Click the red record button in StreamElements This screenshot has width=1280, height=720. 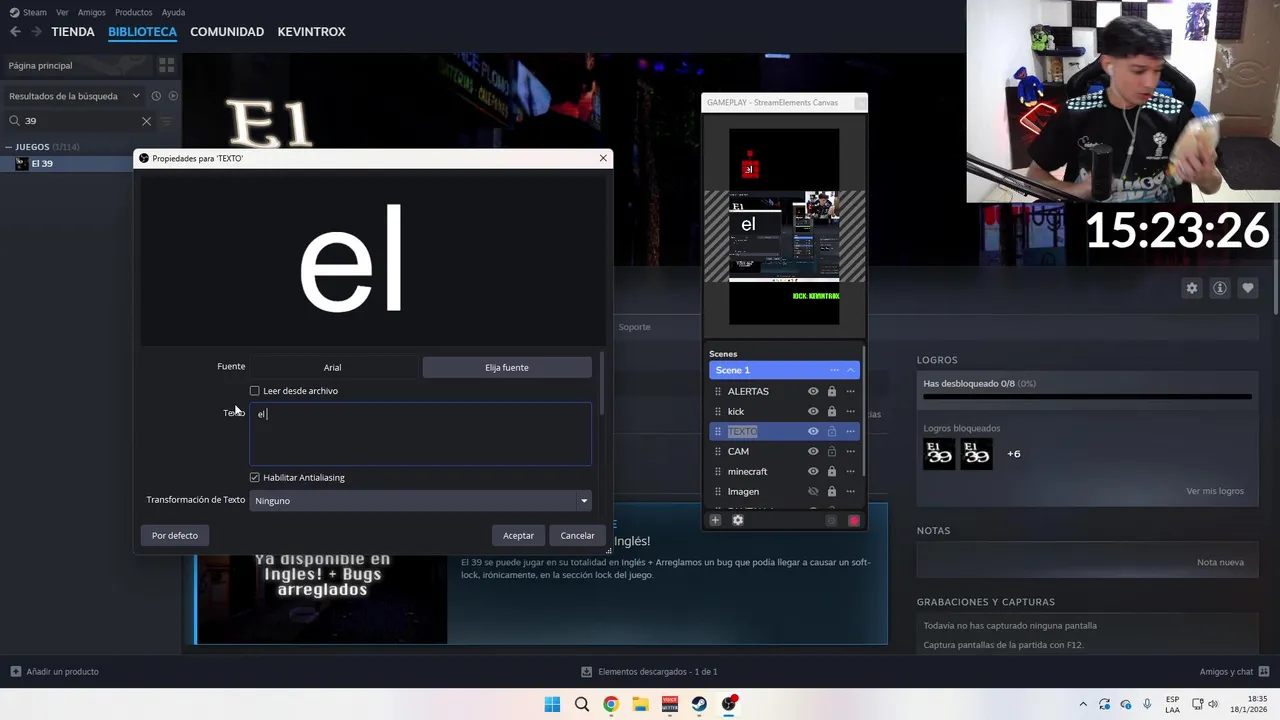click(853, 520)
